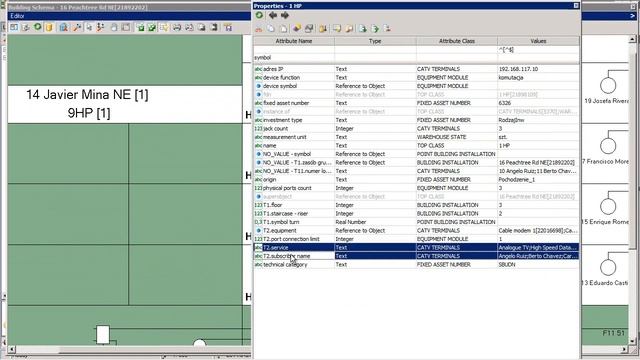Click the circle symbol above '19 Josefa Rivera'
The width and height of the screenshot is (640, 360).
coord(608,85)
